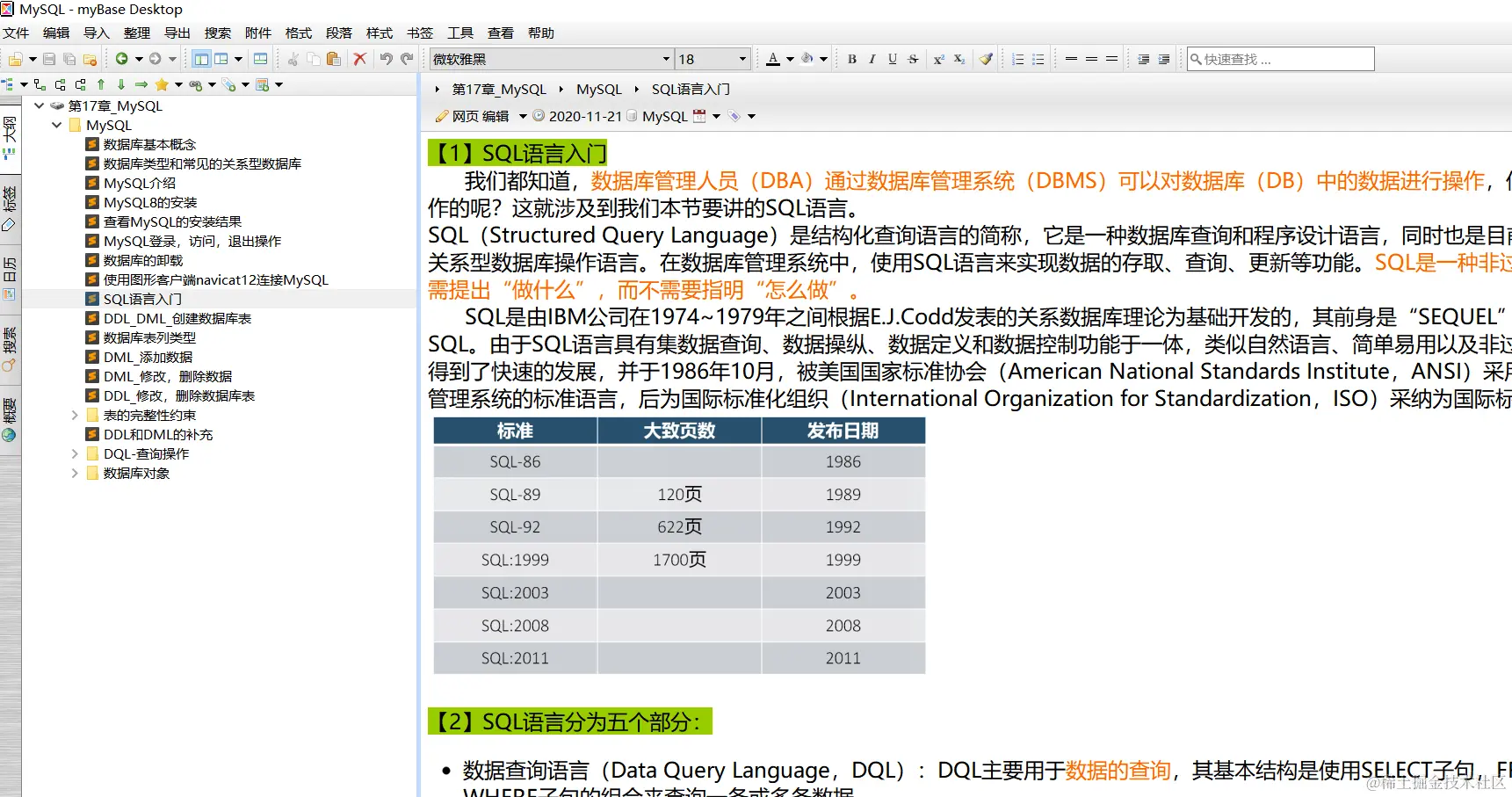The width and height of the screenshot is (1512, 797).
Task: Click the decrease indent icon
Action: pos(1144,59)
